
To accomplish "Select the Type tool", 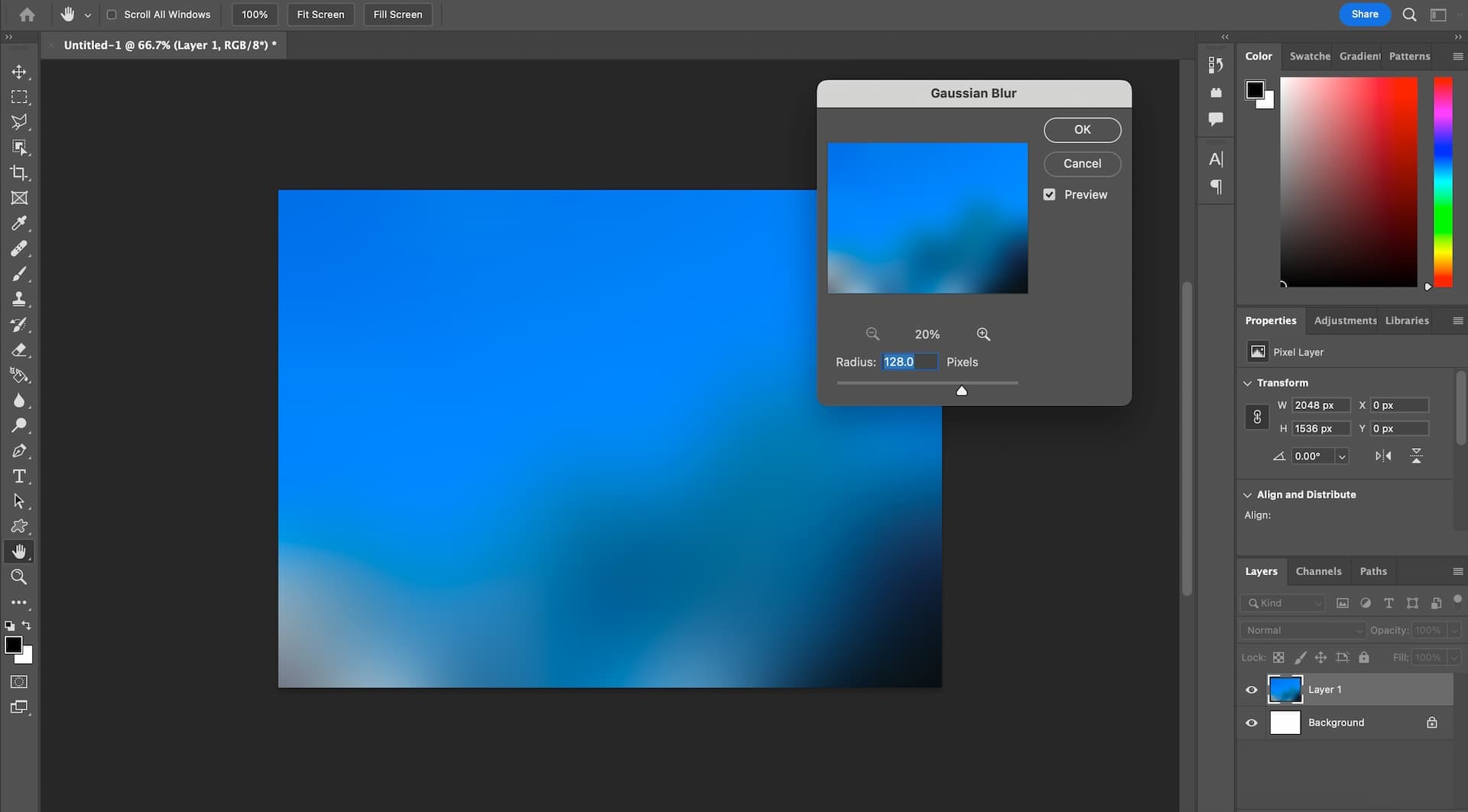I will coord(19,476).
